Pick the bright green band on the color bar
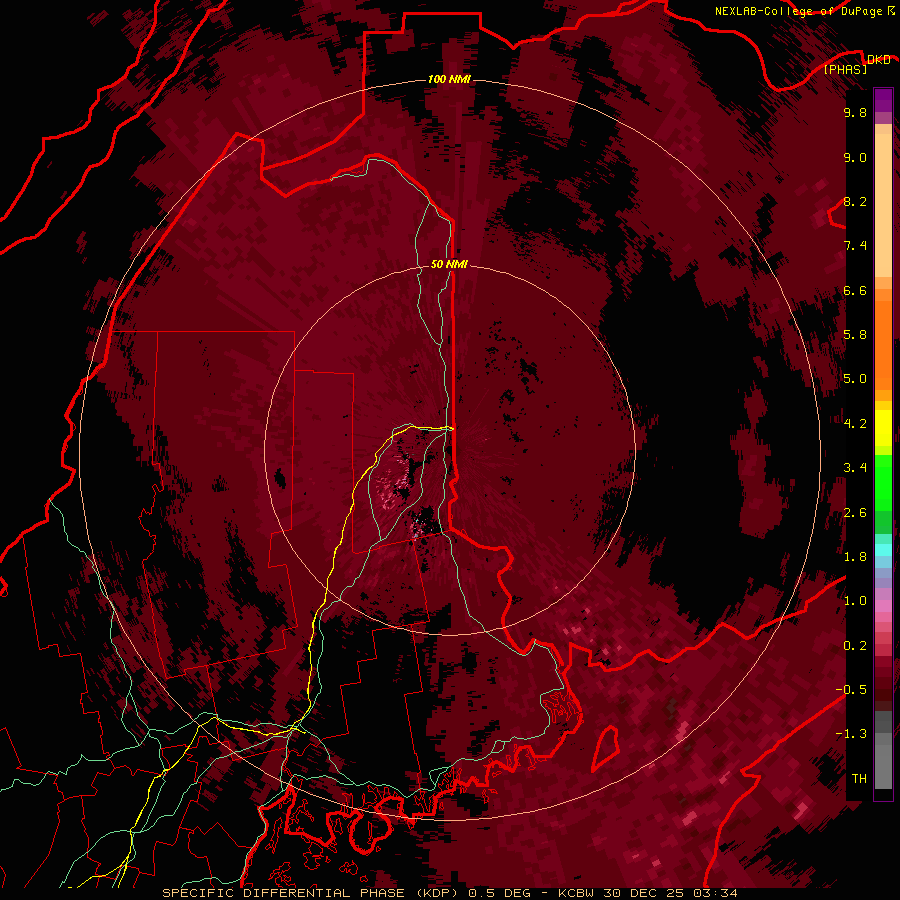Image resolution: width=900 pixels, height=900 pixels. point(883,481)
